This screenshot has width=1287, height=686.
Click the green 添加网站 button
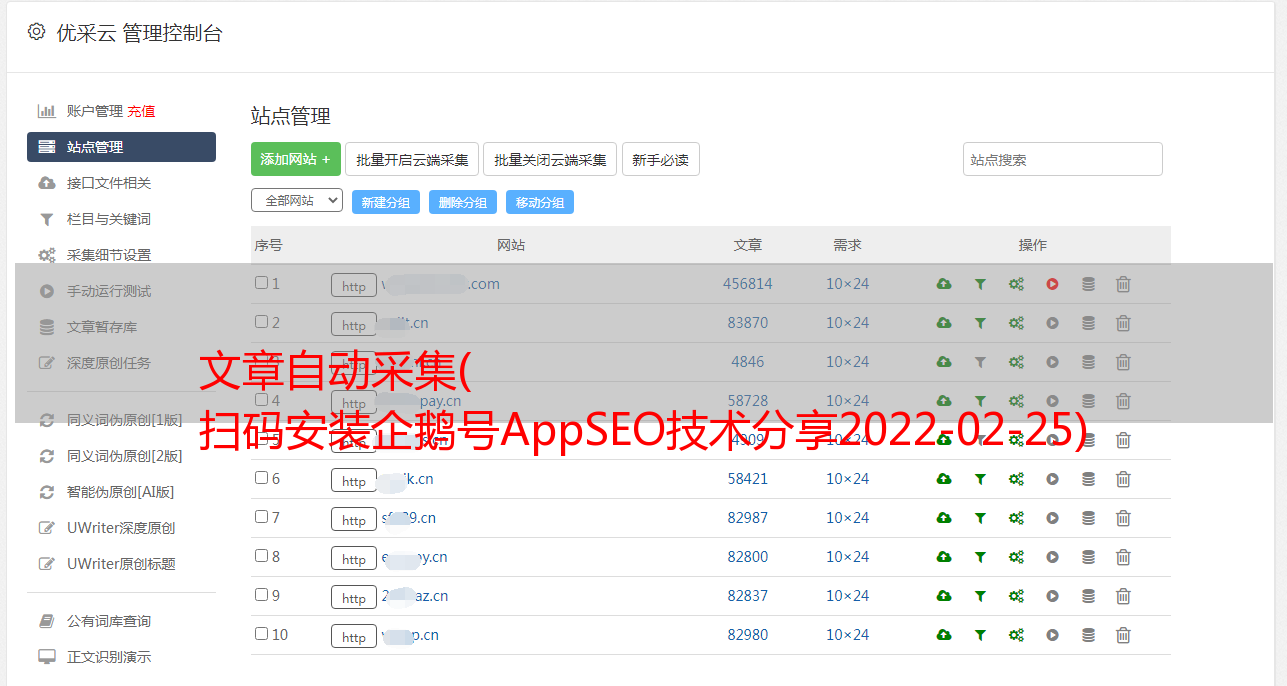point(295,159)
